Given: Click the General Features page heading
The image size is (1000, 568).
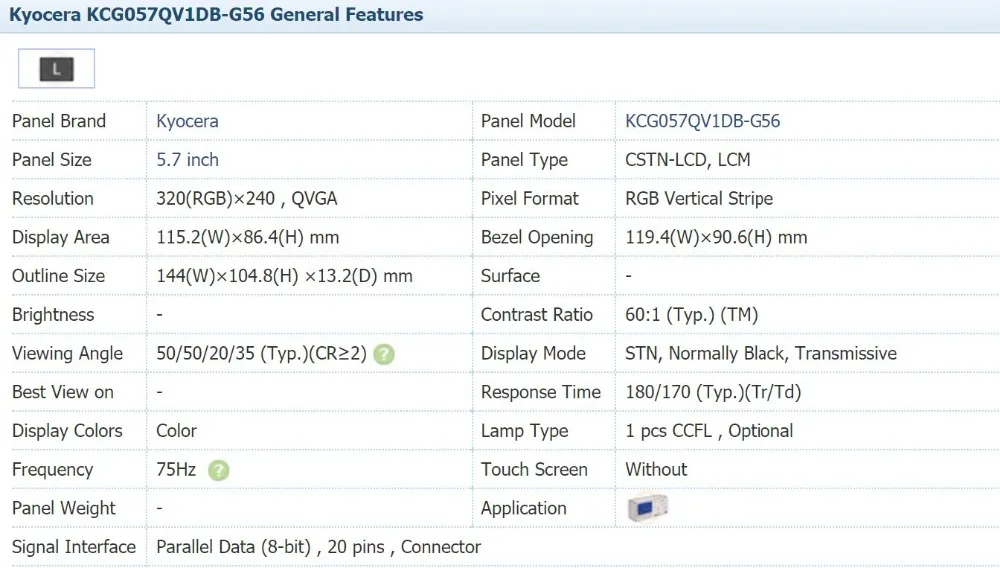Looking at the screenshot, I should (216, 15).
